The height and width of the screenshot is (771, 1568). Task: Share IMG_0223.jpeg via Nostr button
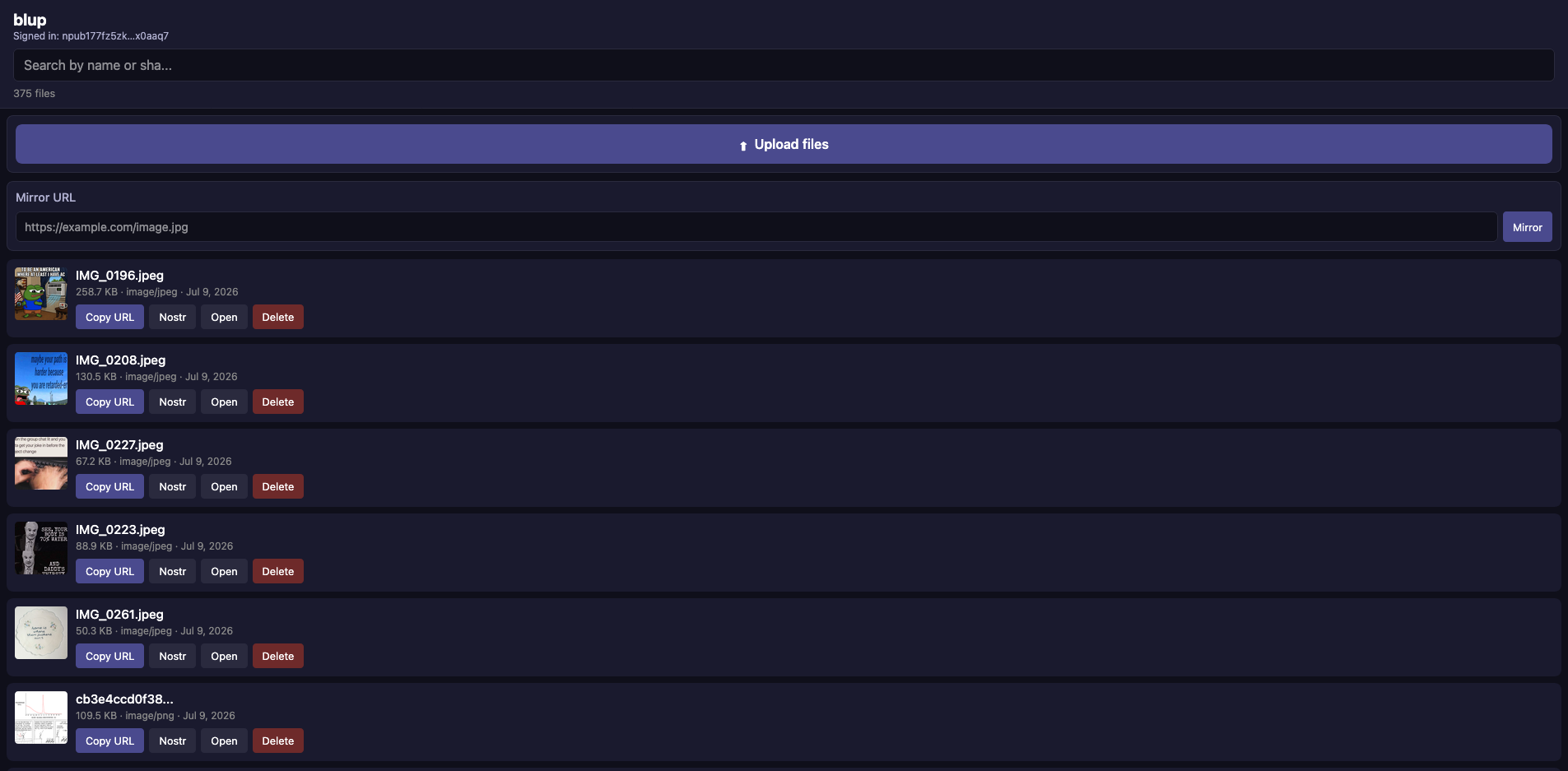tap(172, 571)
